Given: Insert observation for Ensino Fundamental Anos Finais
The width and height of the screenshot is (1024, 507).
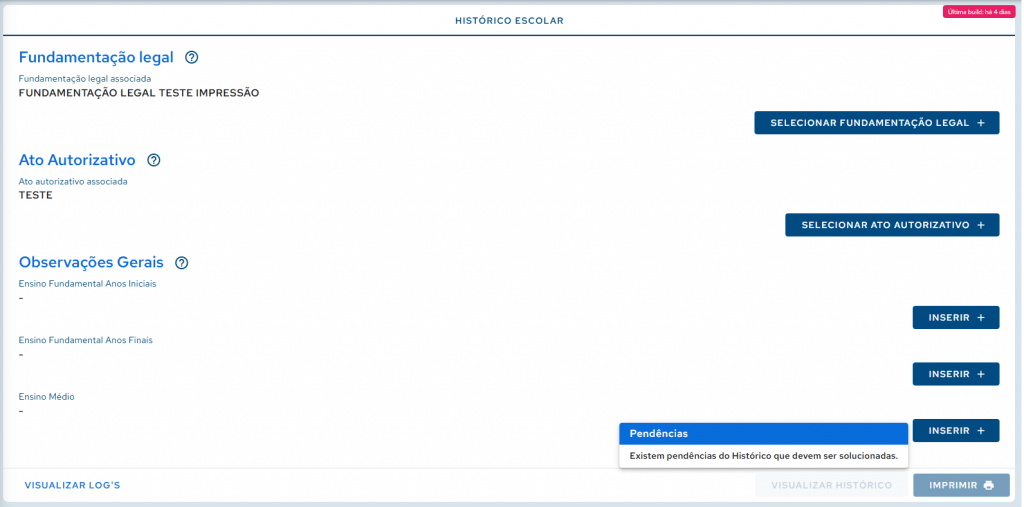Looking at the screenshot, I should [955, 374].
